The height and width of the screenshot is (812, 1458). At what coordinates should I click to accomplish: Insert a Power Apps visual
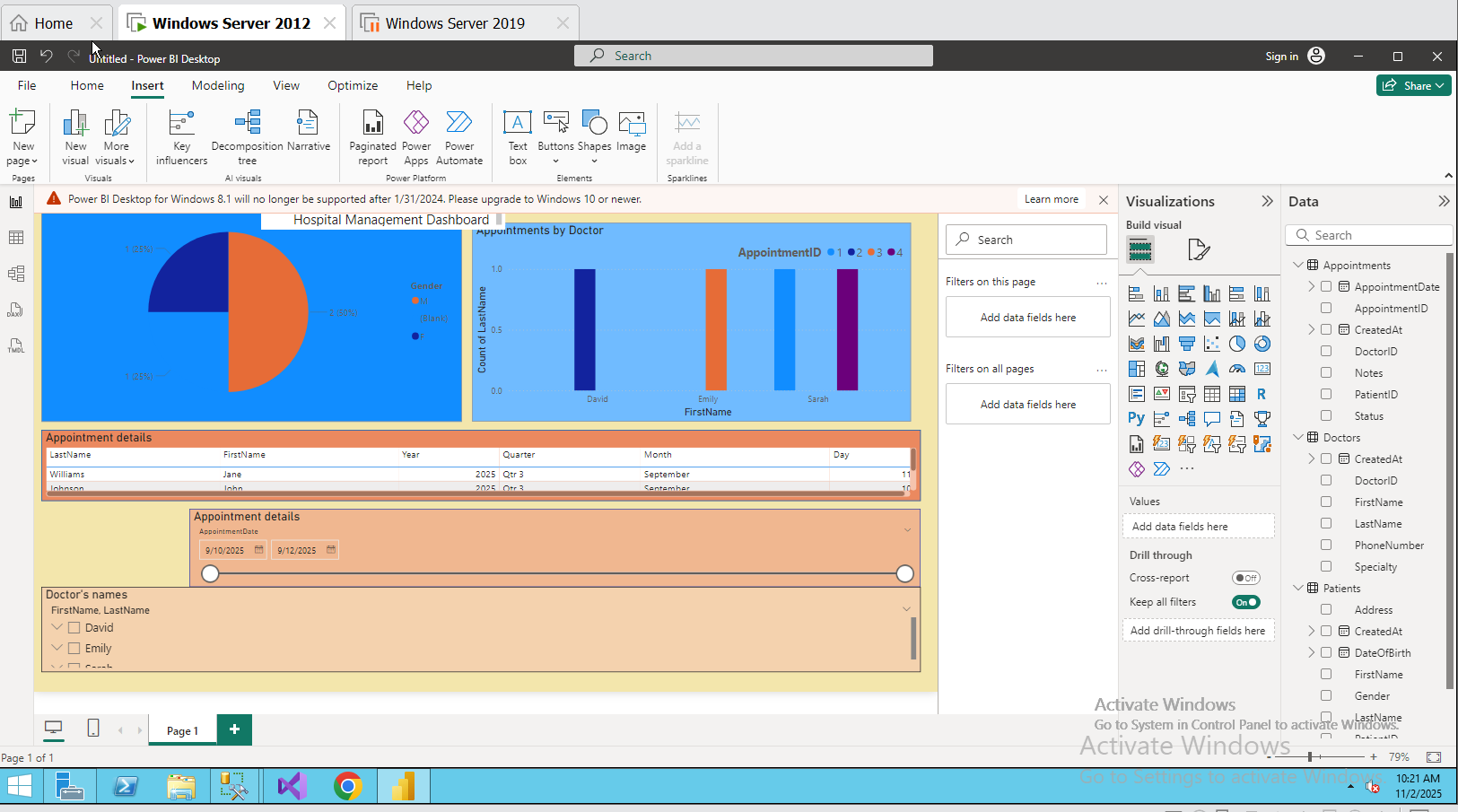(415, 136)
